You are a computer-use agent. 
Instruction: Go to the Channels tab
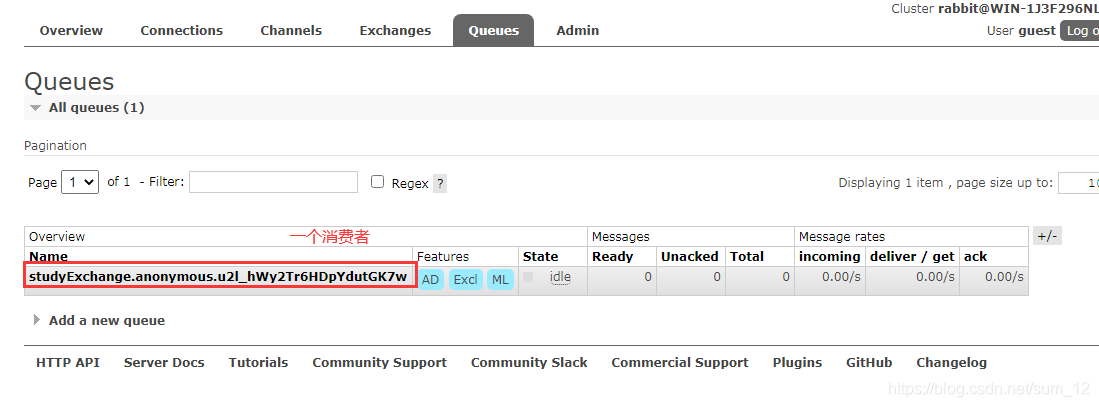(x=291, y=31)
